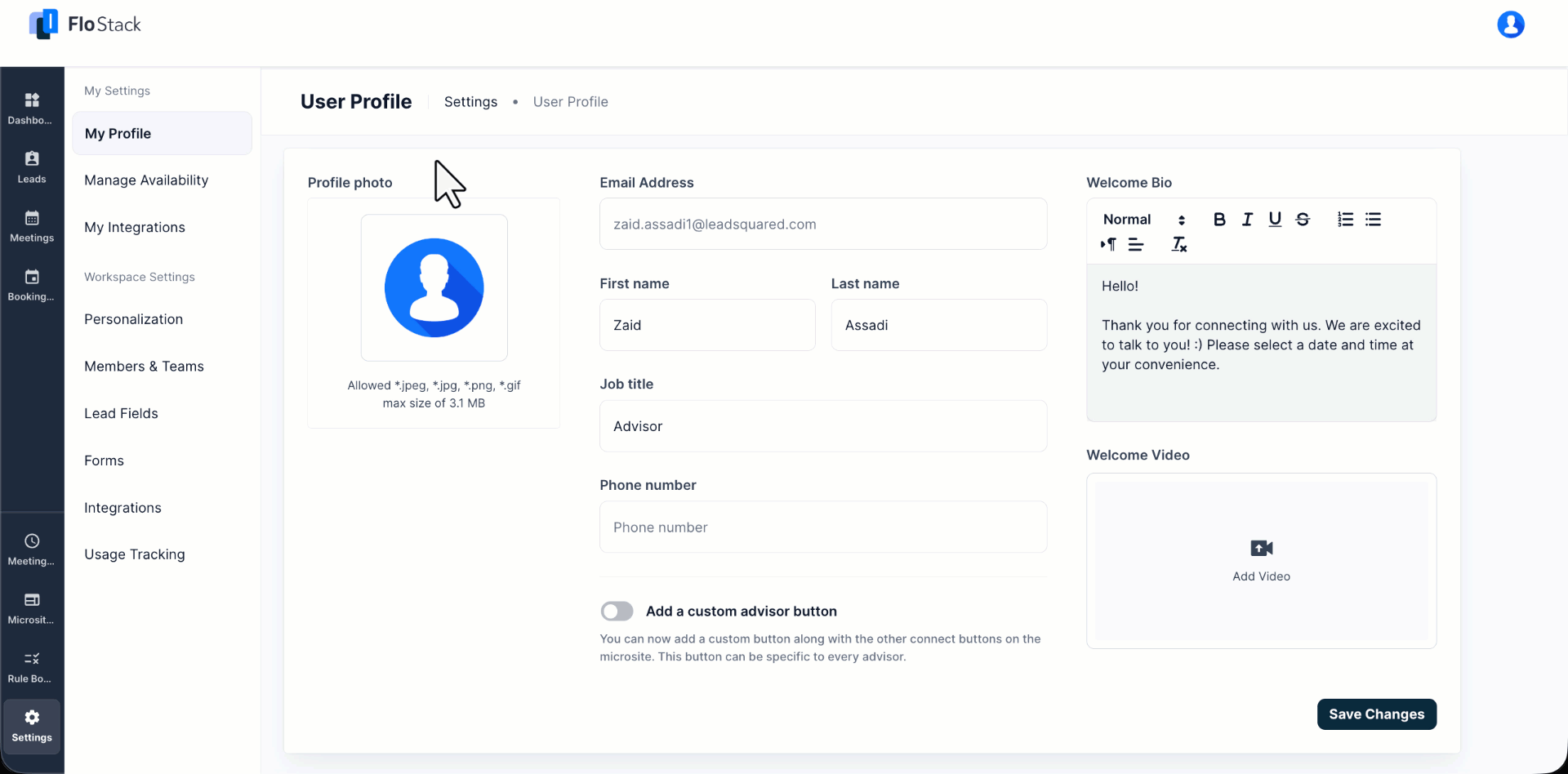
Task: Select My Profile in settings menu
Action: (x=162, y=133)
